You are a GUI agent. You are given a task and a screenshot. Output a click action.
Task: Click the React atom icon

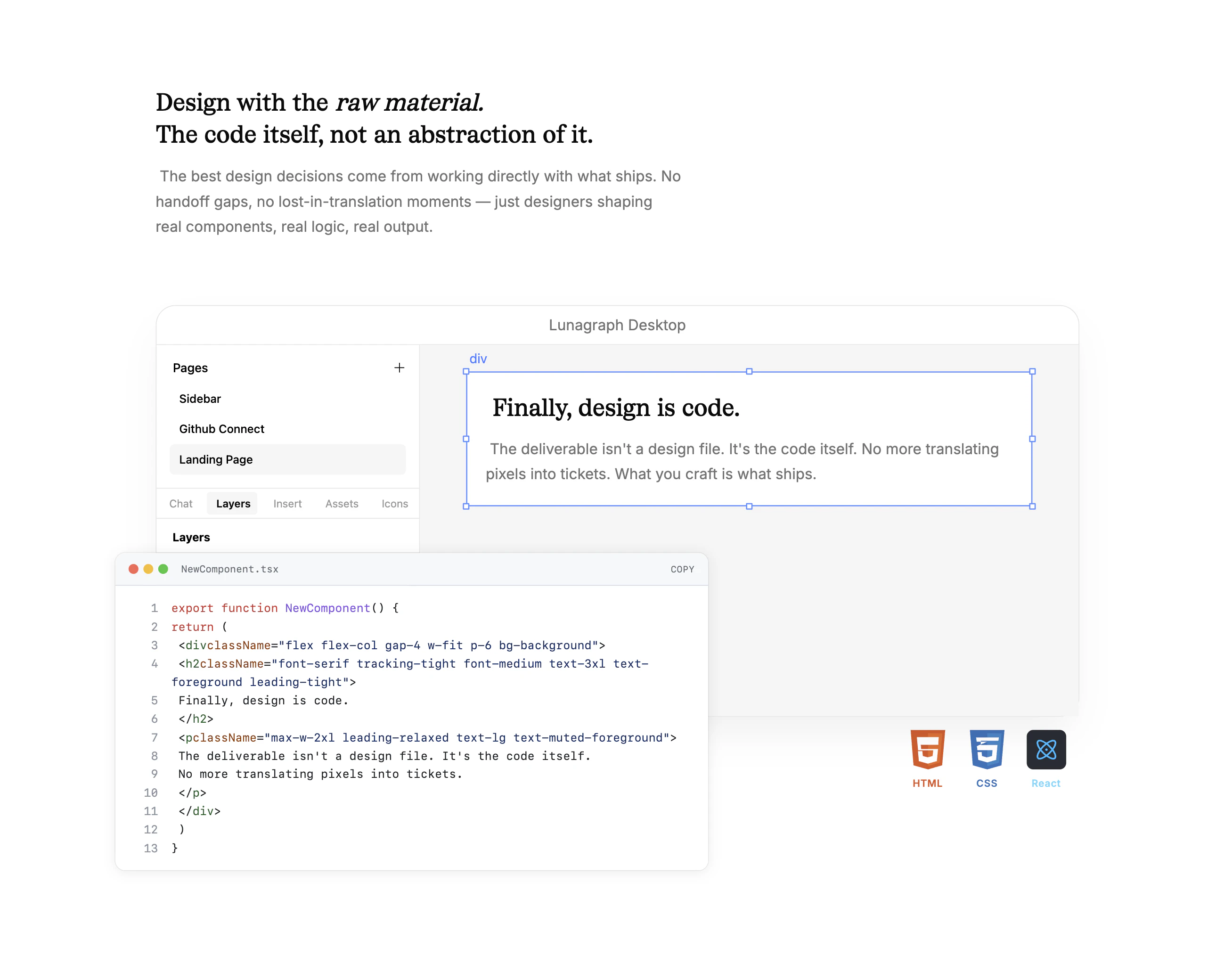[x=1046, y=750]
